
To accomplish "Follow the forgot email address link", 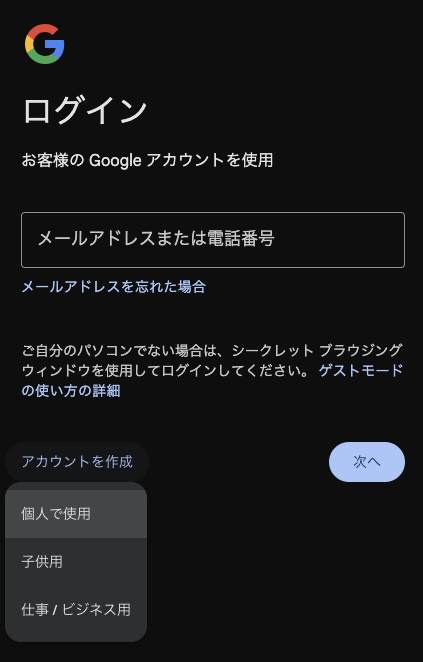I will [x=114, y=287].
